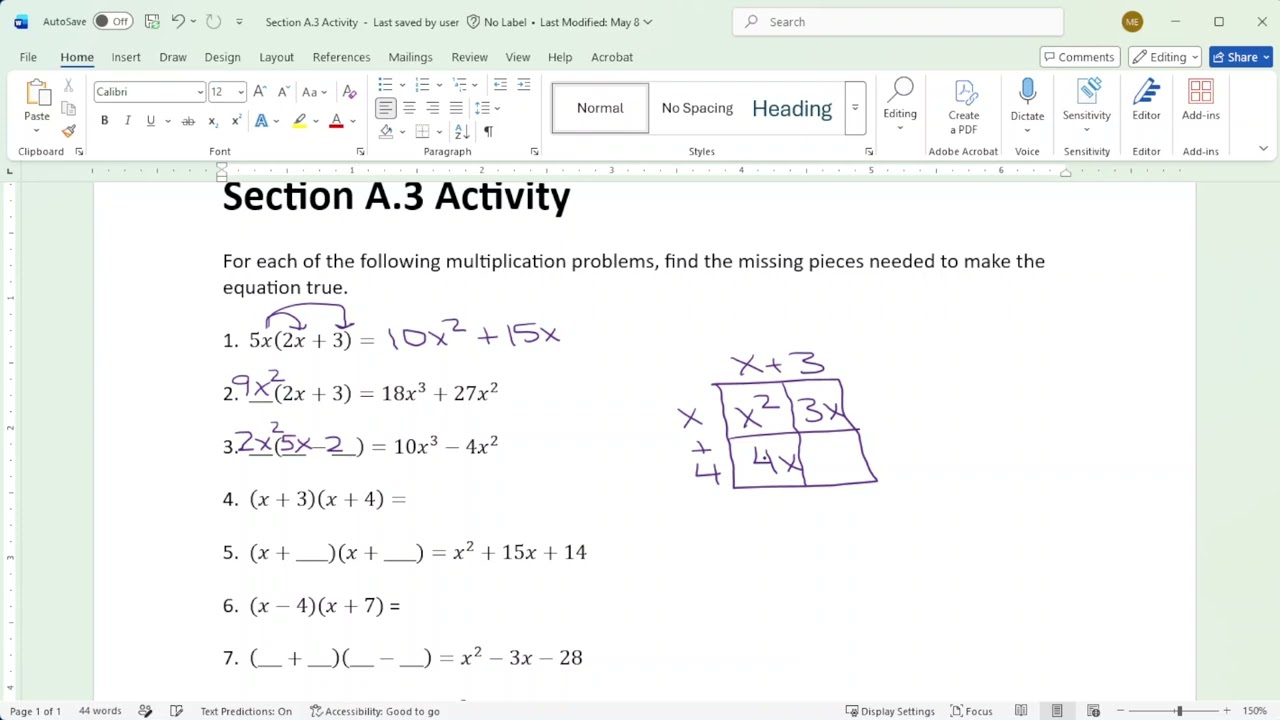Screen dimensions: 1280x720
Task: Open the Font name dropdown
Action: tap(200, 92)
